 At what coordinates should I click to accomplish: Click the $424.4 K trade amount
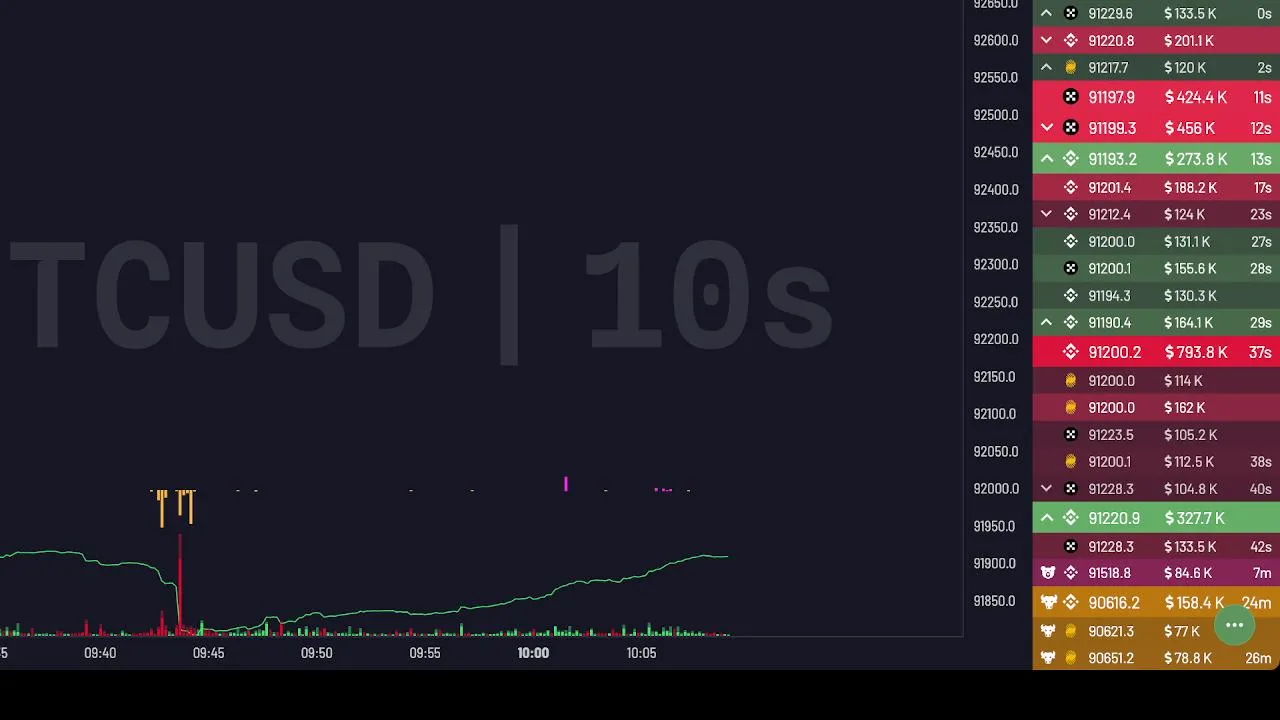pos(1195,97)
